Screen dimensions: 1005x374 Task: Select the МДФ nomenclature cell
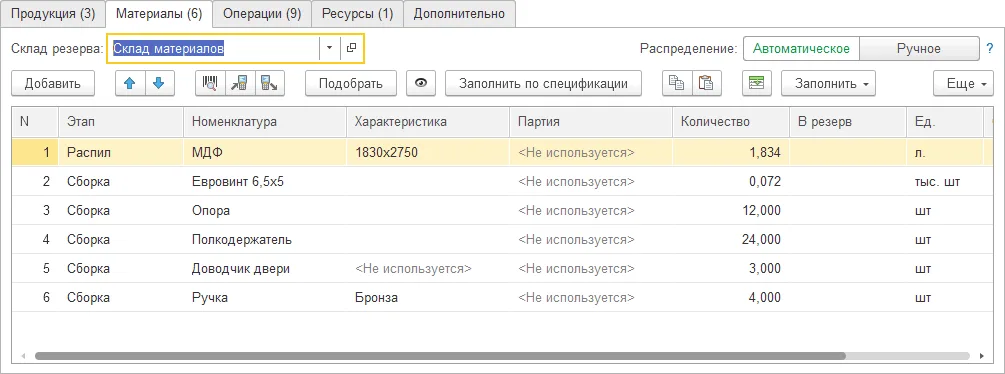[265, 152]
